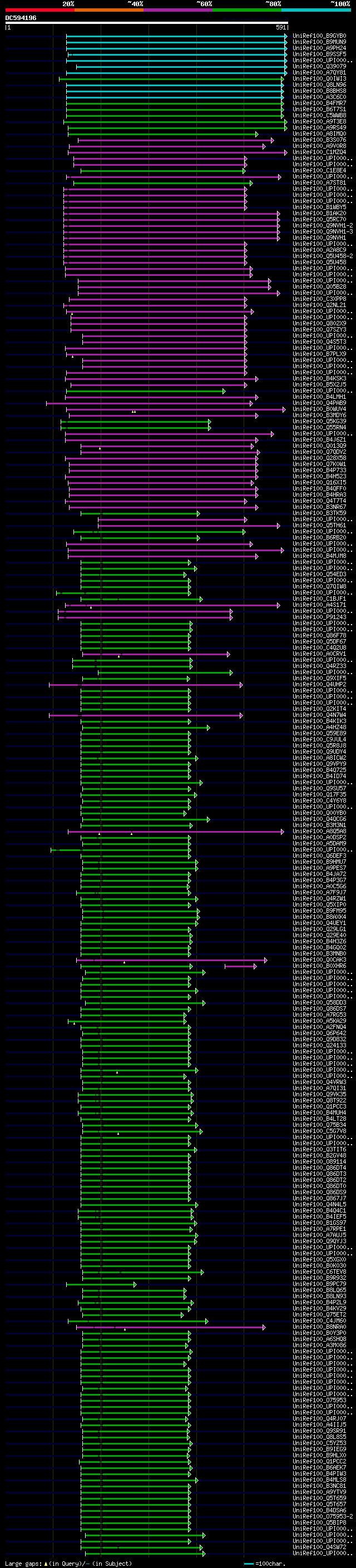Select label UniRef100_A9RS49
The image size is (356, 1568).
[319, 128]
